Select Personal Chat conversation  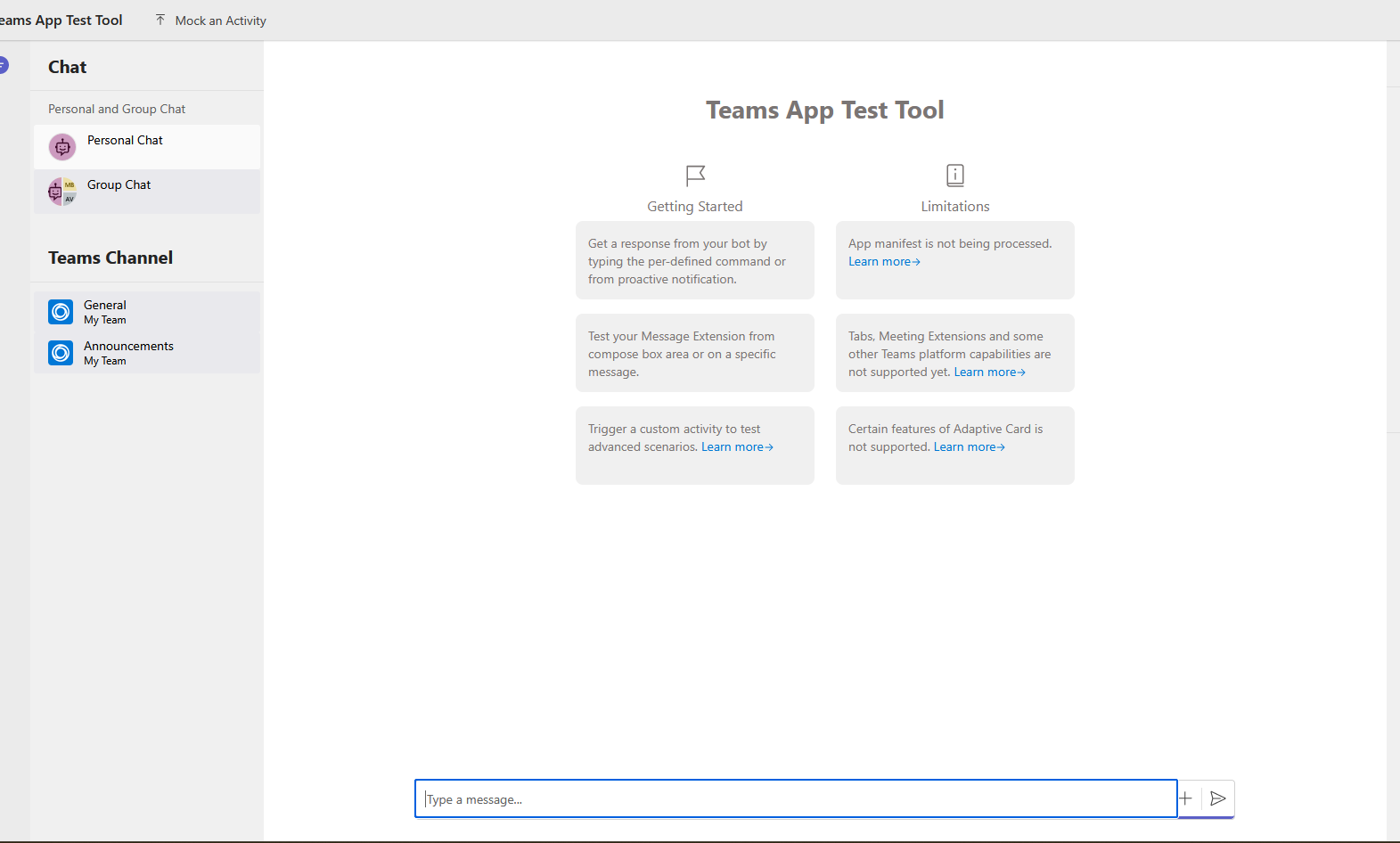[147, 147]
